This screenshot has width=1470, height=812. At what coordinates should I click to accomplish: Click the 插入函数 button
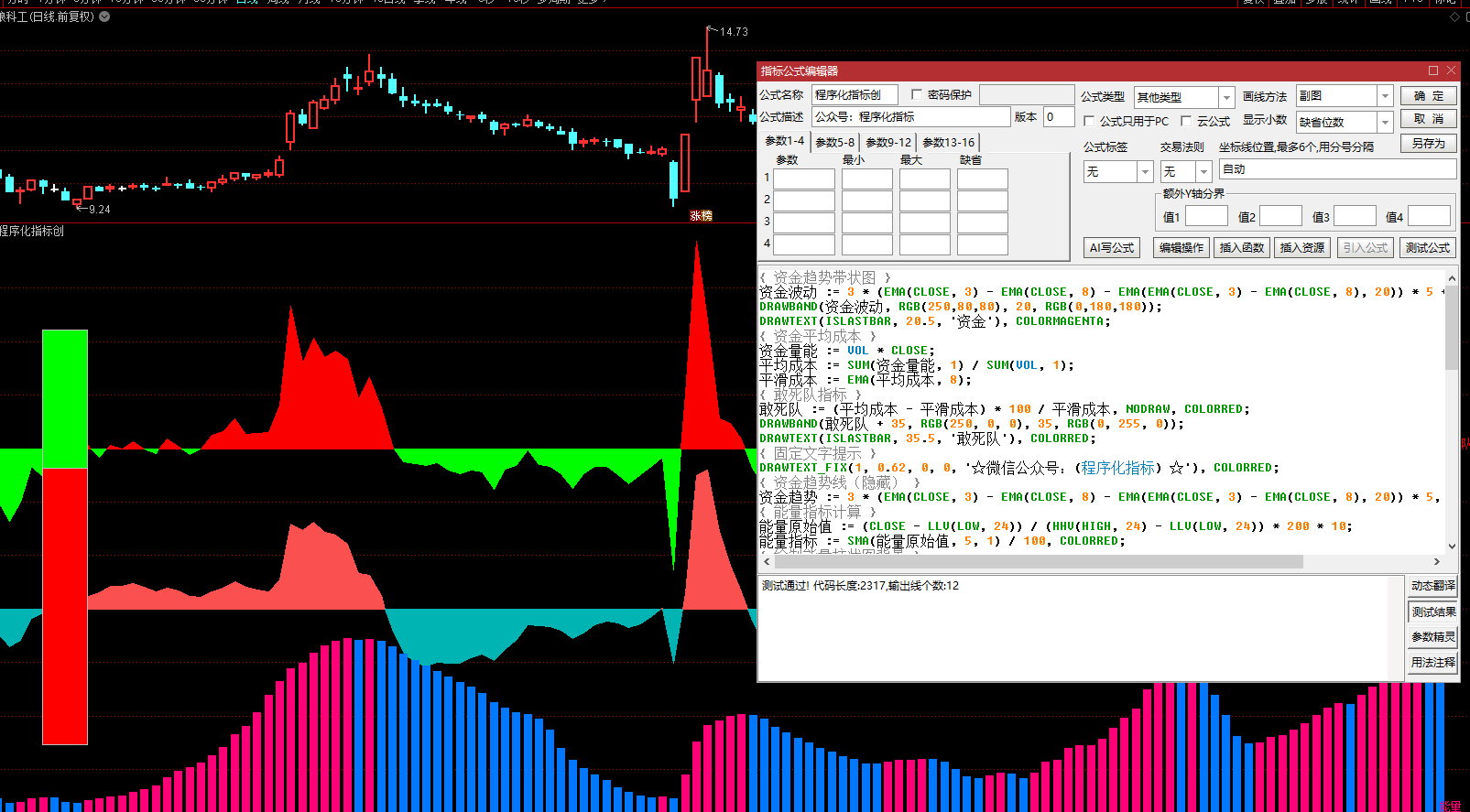point(1241,248)
